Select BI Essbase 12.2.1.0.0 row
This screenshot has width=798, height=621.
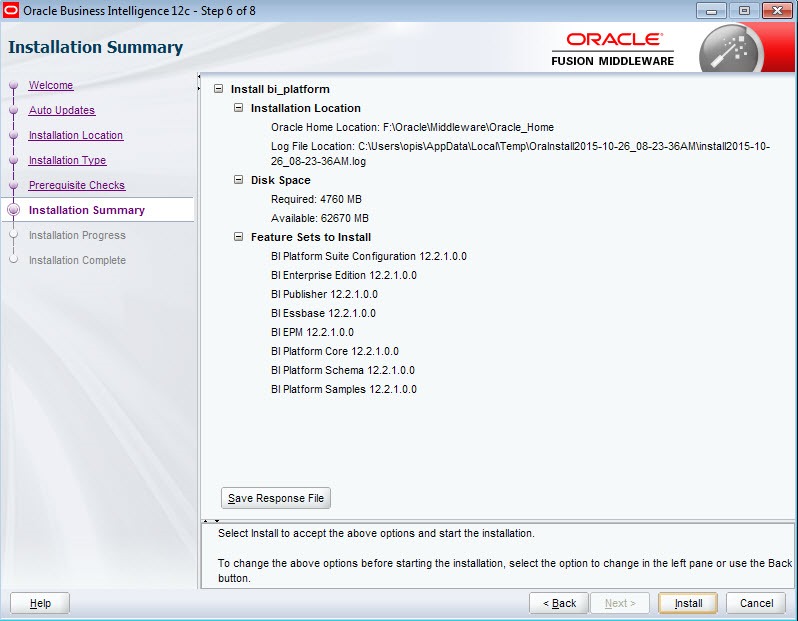point(323,313)
